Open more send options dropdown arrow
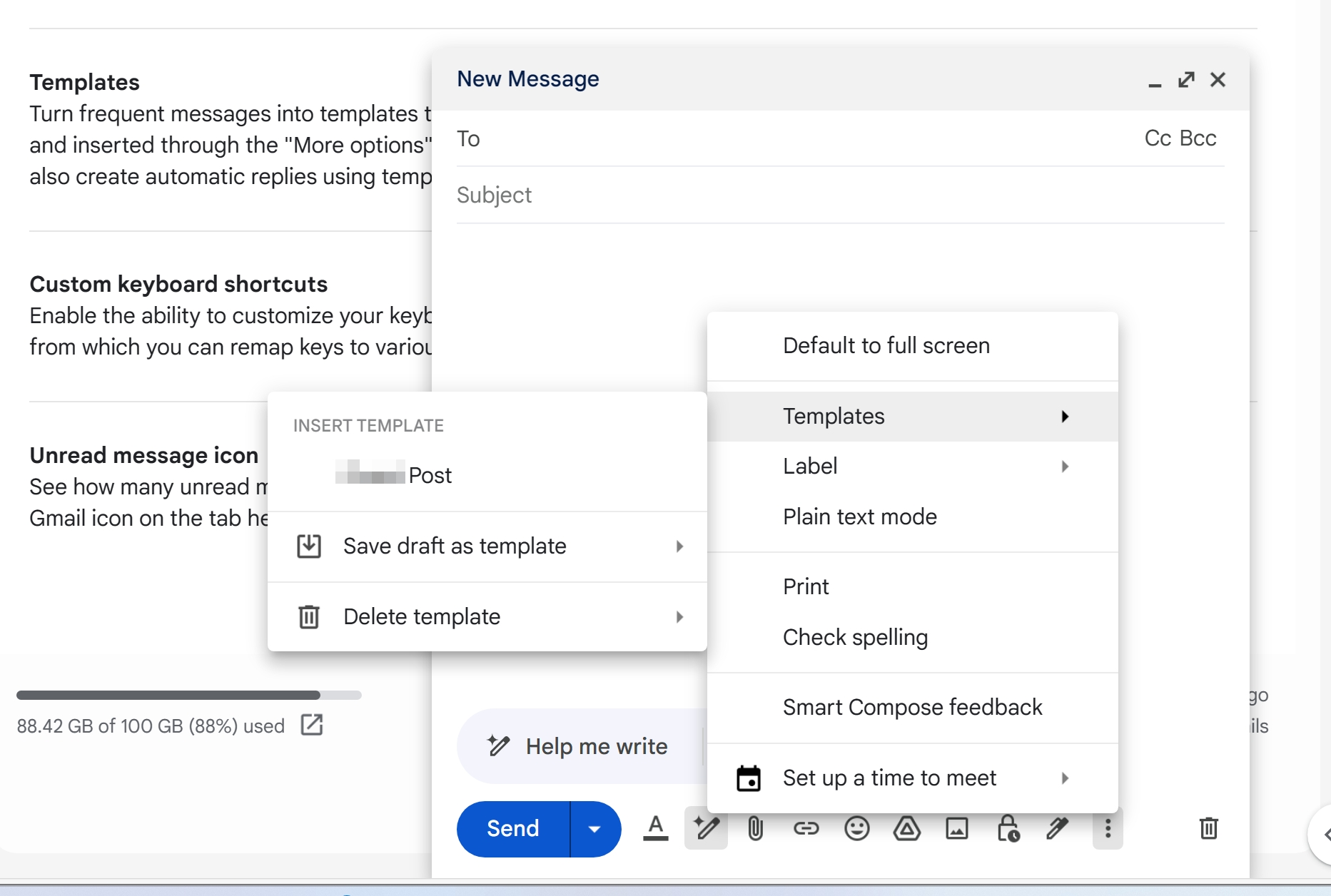This screenshot has height=896, width=1331. pyautogui.click(x=594, y=828)
